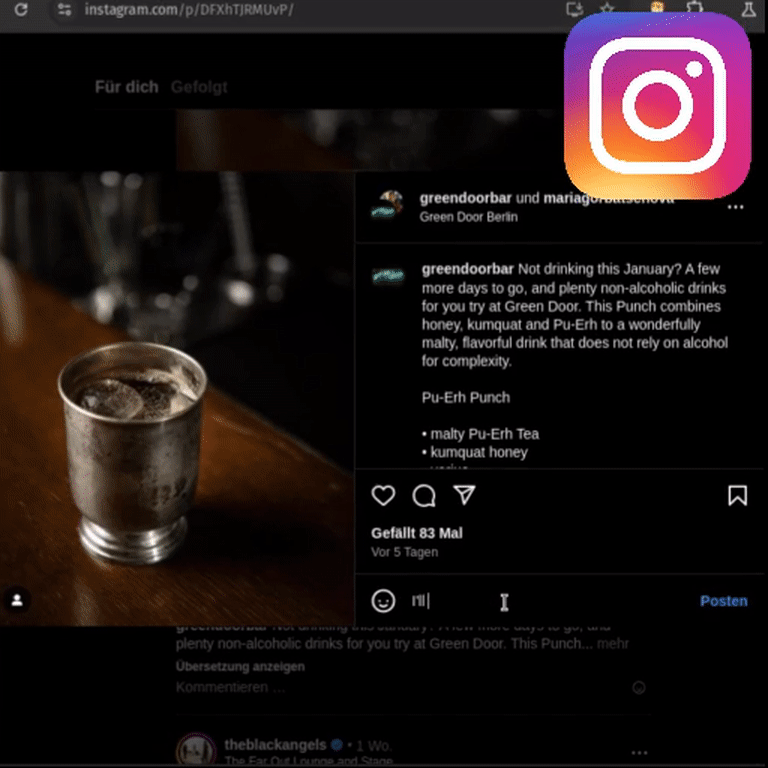This screenshot has height=768, width=768.
Task: Show tagged people icon on photo
Action: pos(17,600)
